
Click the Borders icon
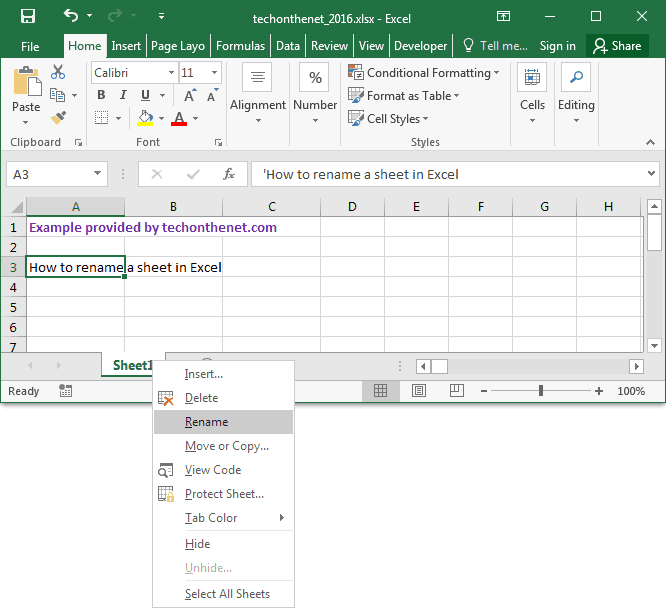click(102, 118)
